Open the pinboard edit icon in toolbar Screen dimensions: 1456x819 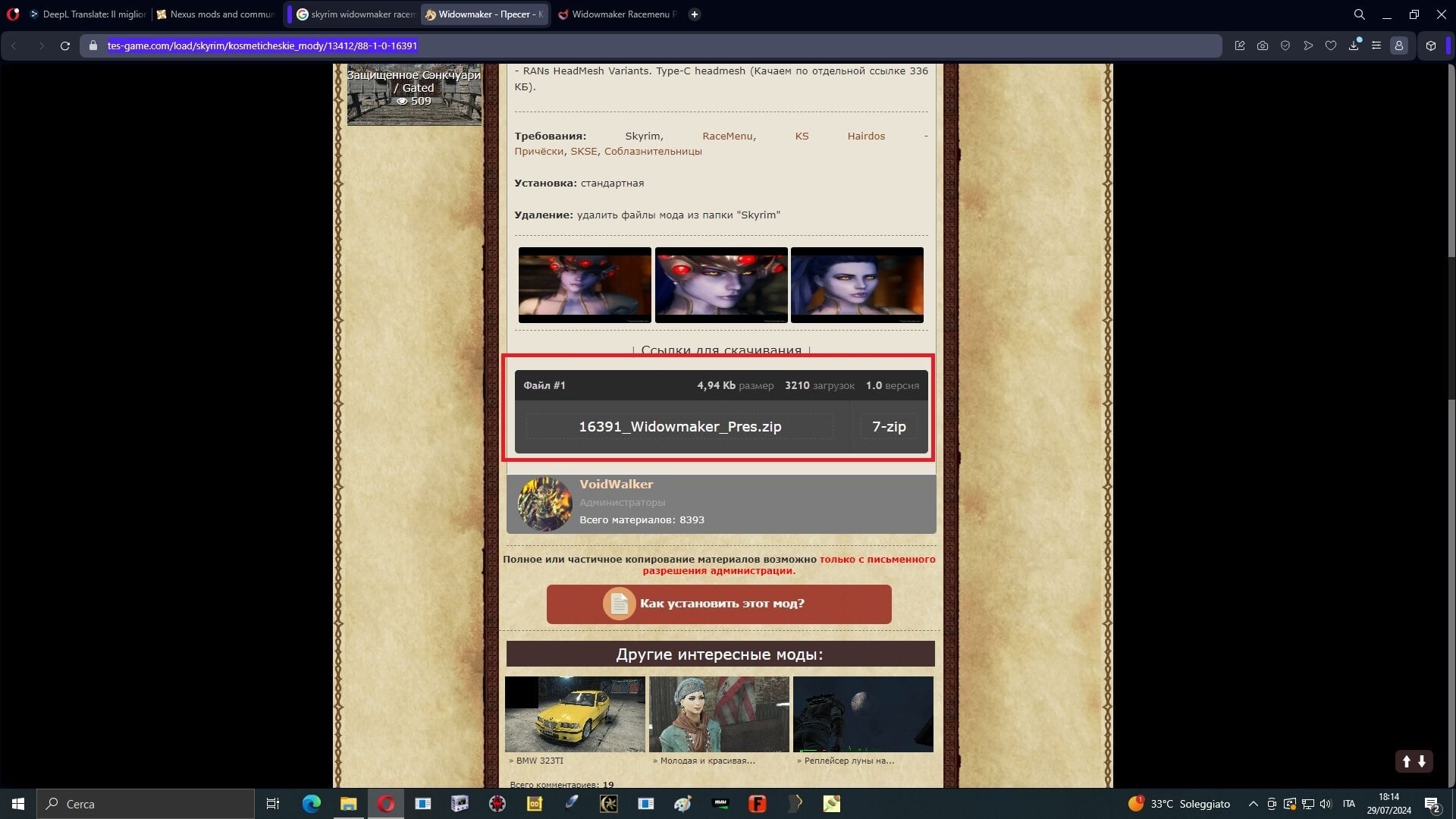[x=1240, y=45]
